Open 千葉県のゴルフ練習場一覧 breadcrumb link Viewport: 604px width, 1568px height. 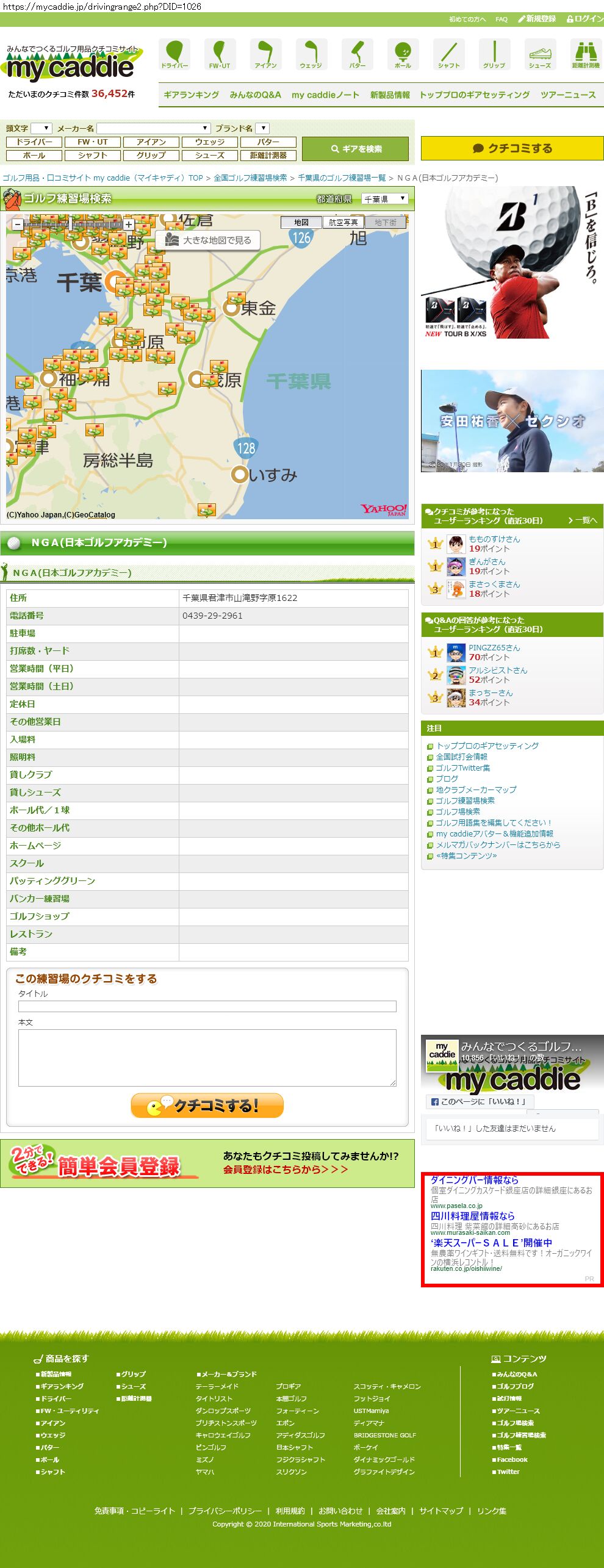click(342, 178)
